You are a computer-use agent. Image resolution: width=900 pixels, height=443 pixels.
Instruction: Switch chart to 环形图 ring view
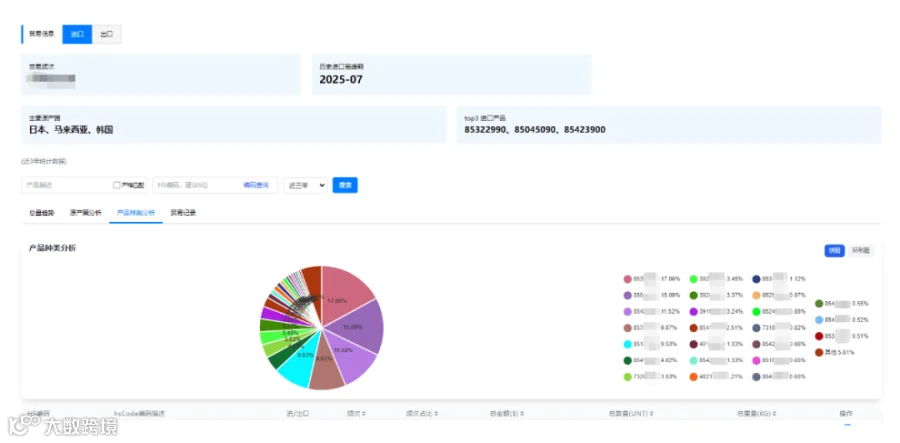(860, 251)
